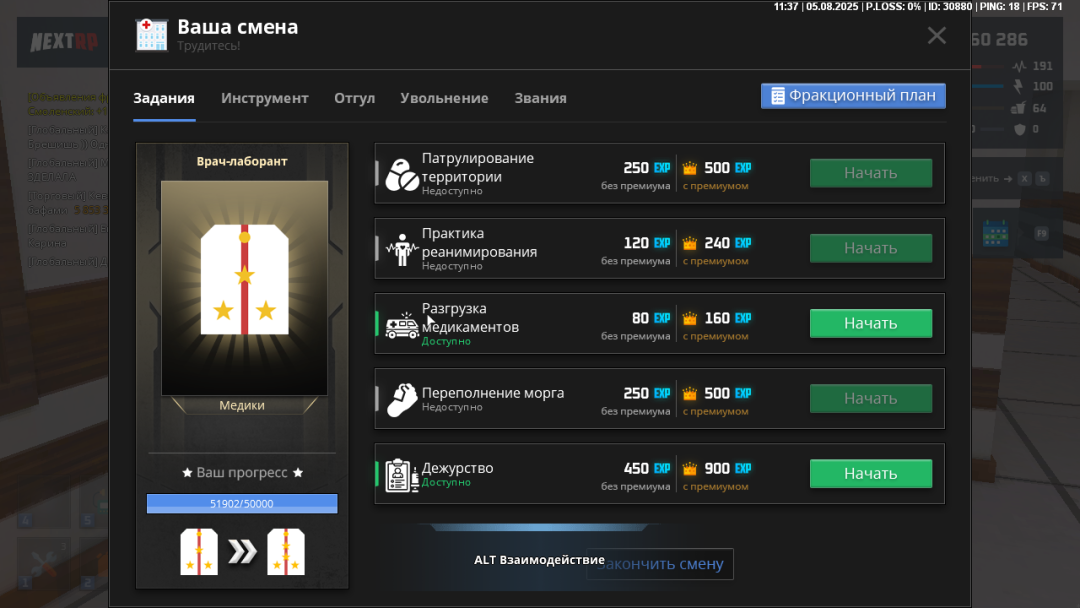Click the Врач-лаборант rank card image
Image resolution: width=1080 pixels, height=608 pixels.
[245, 288]
